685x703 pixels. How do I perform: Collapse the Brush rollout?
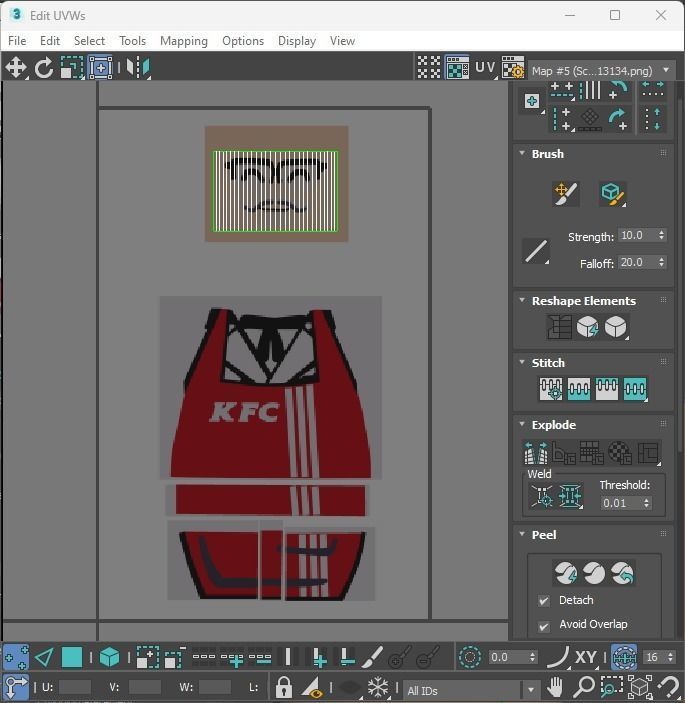pos(522,153)
